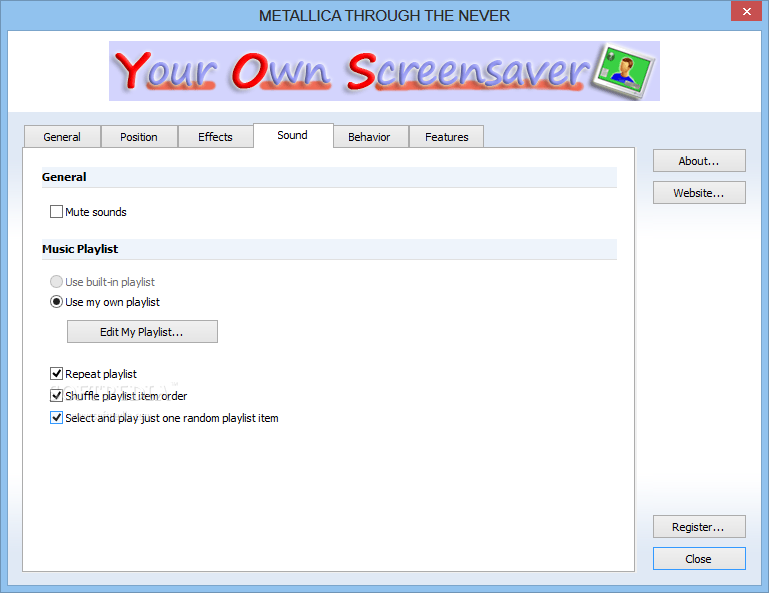Open the Position tab

(139, 137)
